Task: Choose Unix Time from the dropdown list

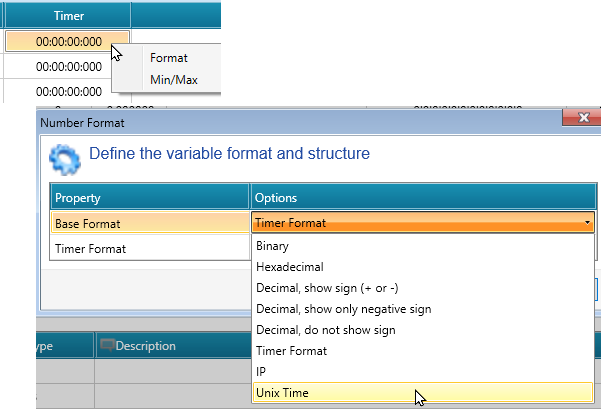Action: point(282,393)
